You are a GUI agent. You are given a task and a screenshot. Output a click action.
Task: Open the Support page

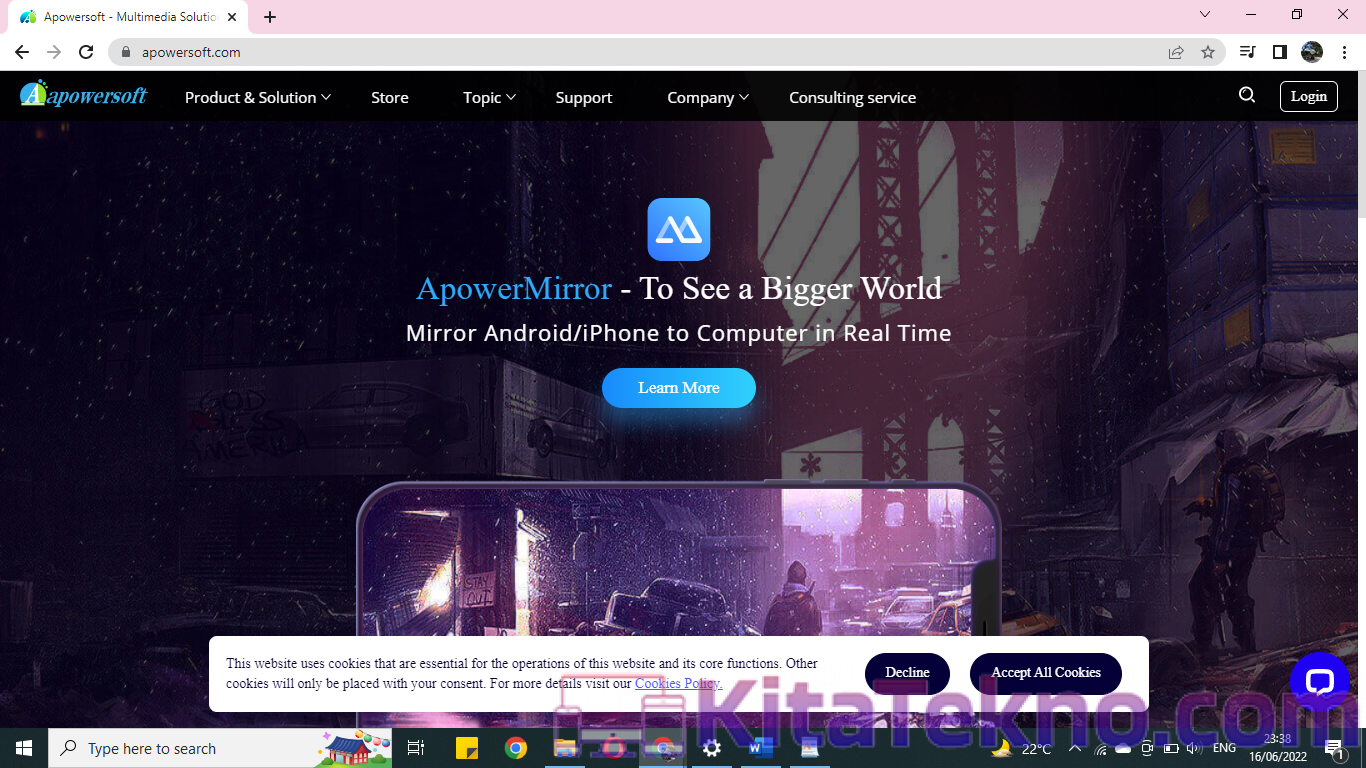[584, 97]
